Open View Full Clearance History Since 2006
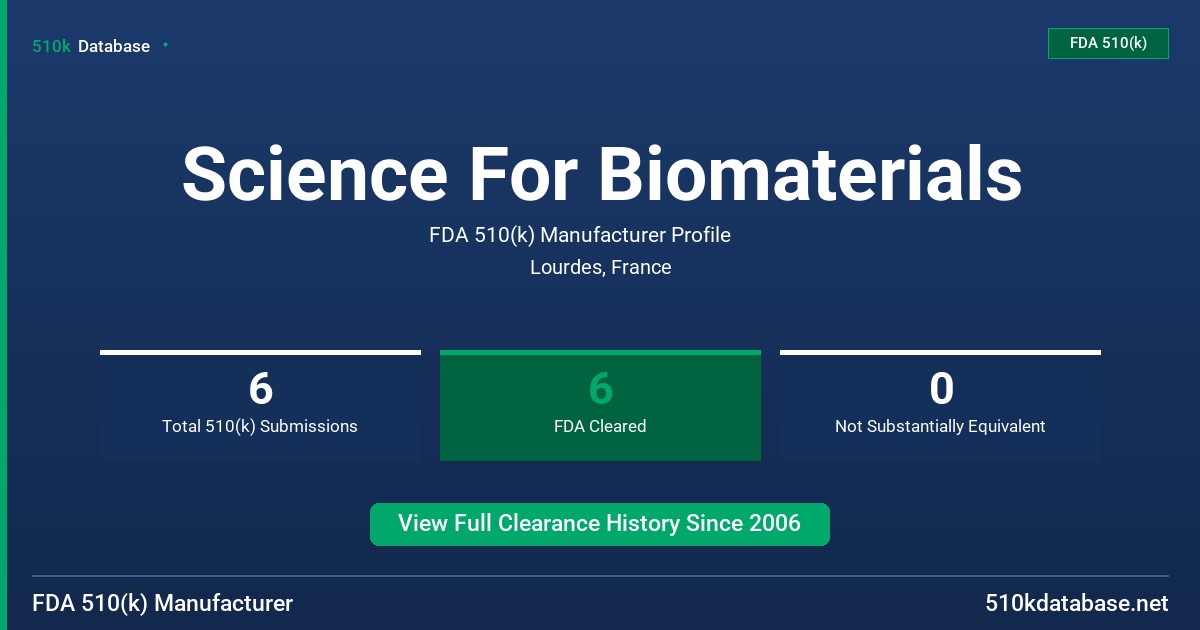The width and height of the screenshot is (1200, 630). point(600,524)
